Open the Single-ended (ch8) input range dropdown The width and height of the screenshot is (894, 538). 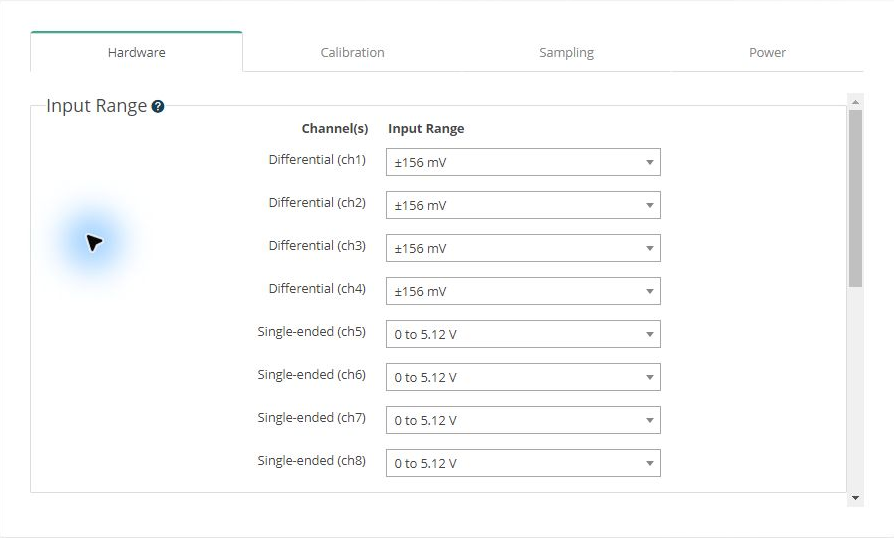point(523,463)
